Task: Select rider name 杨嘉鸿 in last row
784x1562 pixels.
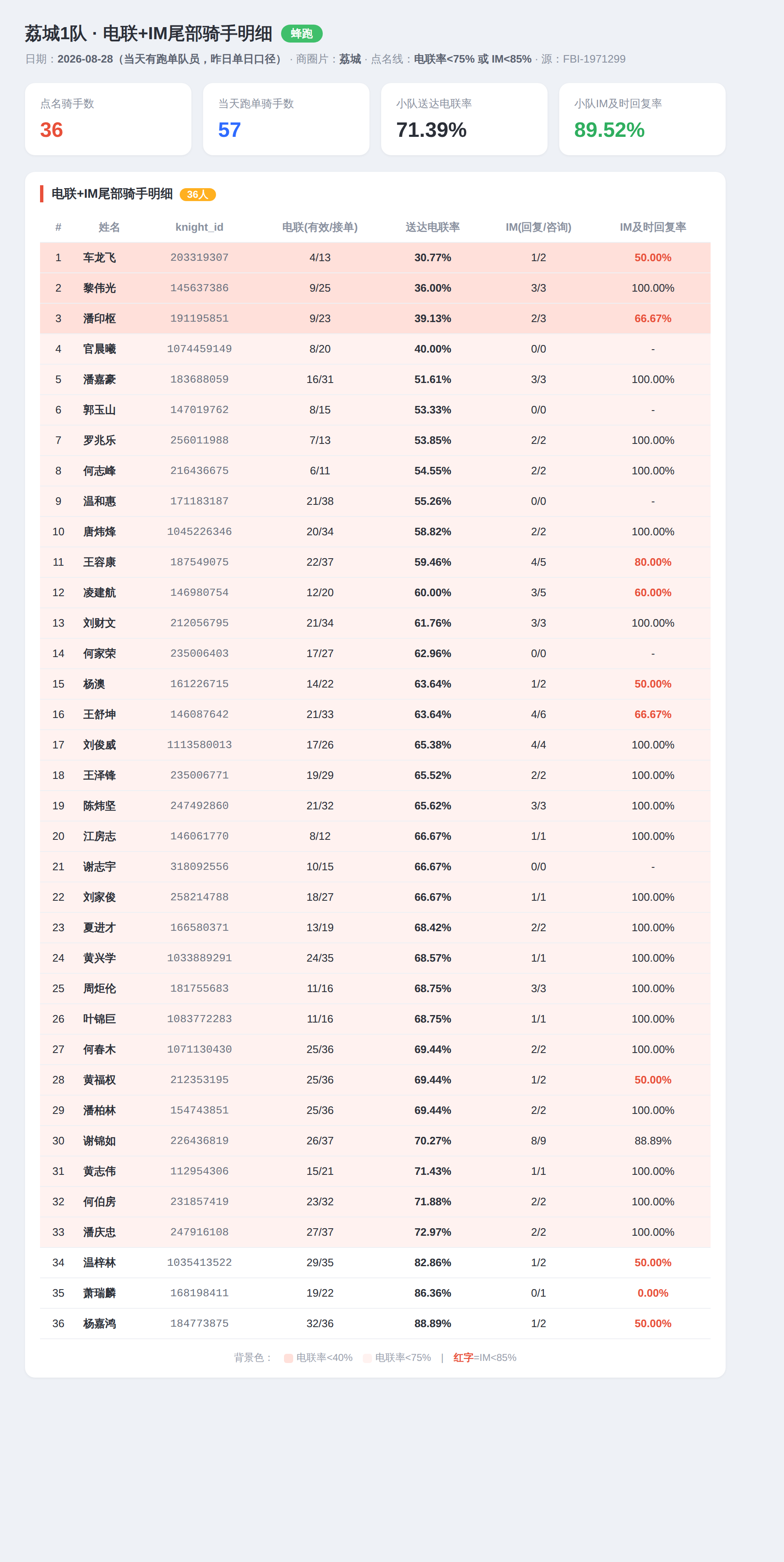Action: 99,1323
